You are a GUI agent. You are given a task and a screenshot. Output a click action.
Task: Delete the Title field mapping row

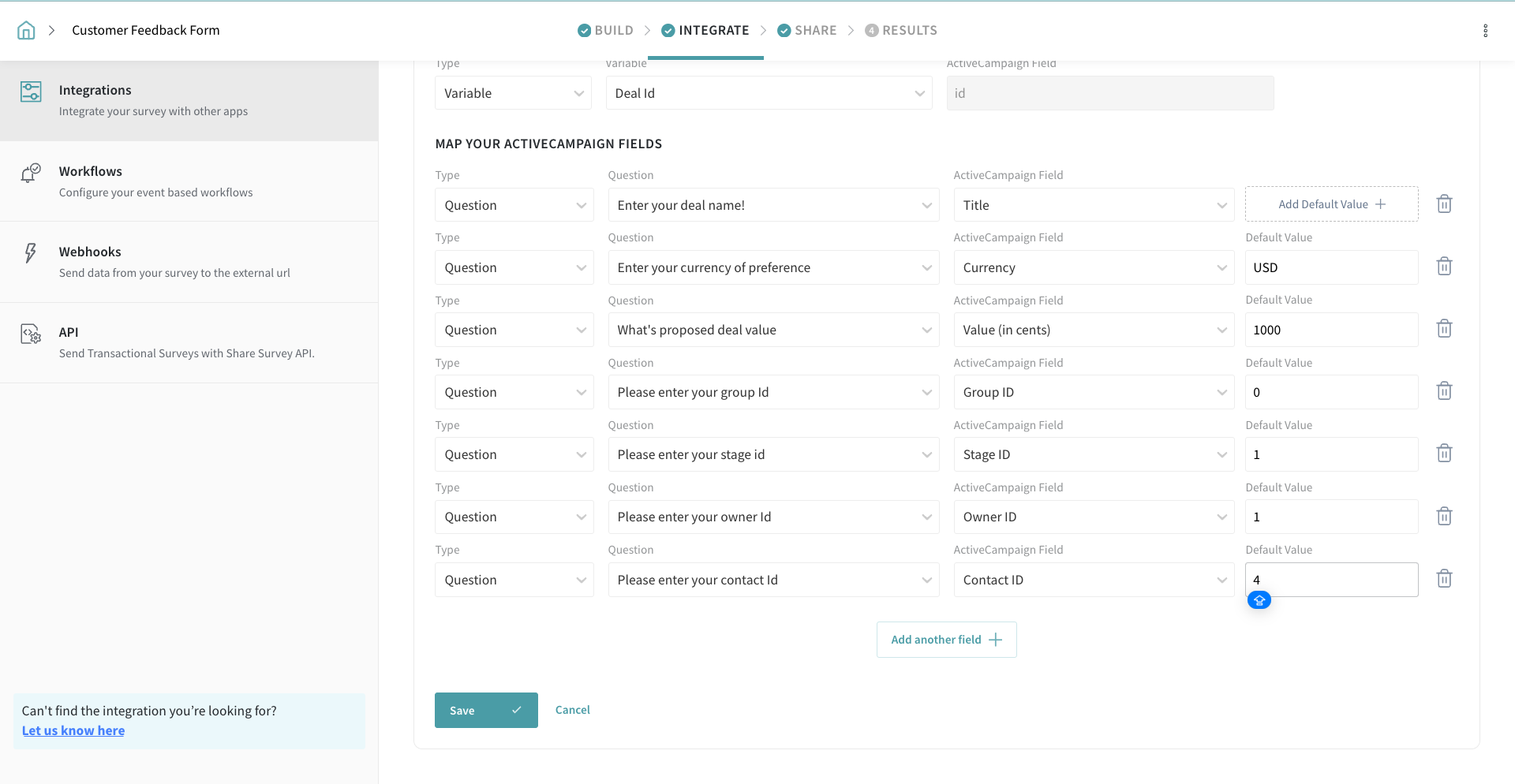coord(1444,204)
